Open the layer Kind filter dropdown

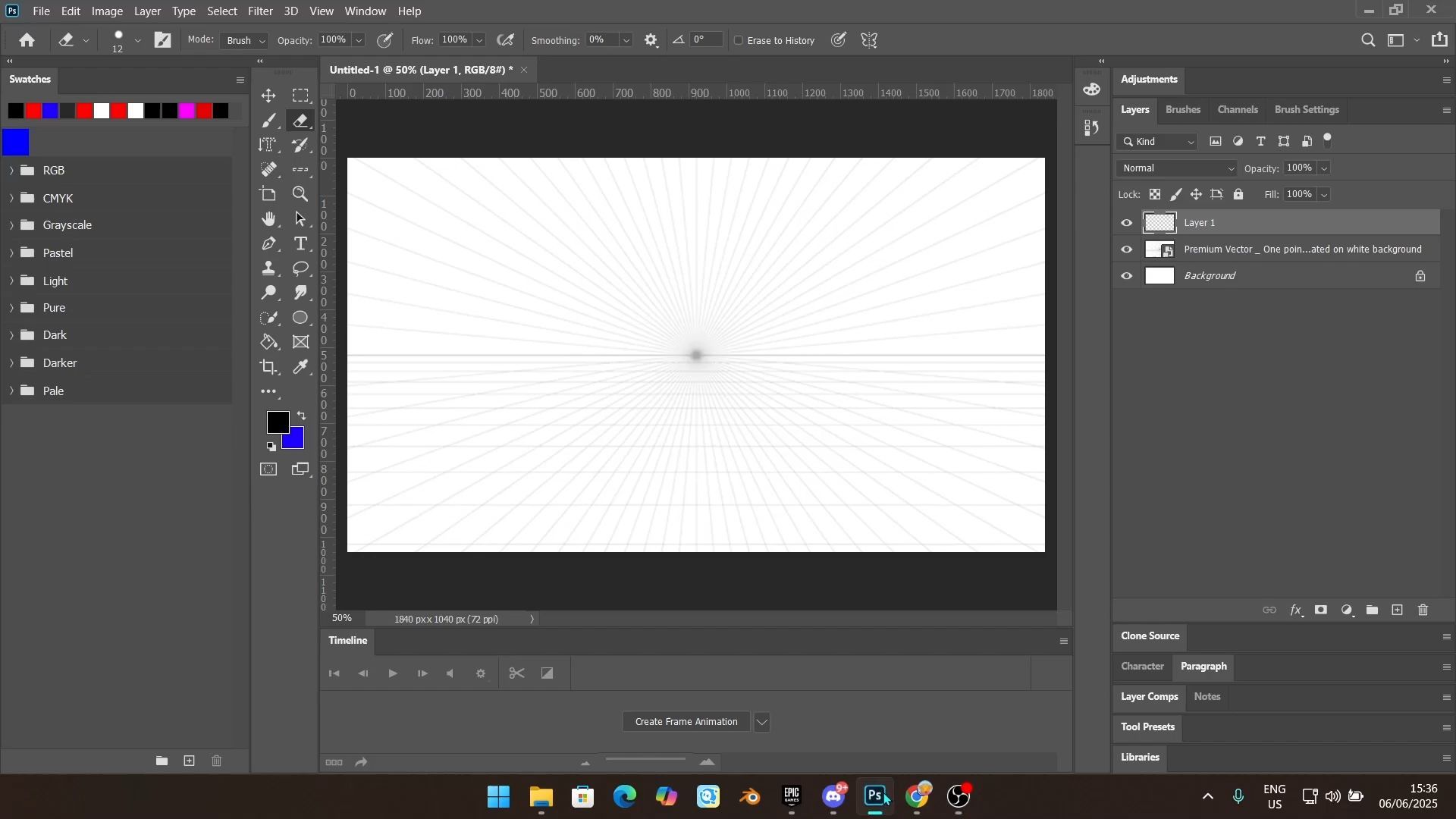click(1157, 142)
